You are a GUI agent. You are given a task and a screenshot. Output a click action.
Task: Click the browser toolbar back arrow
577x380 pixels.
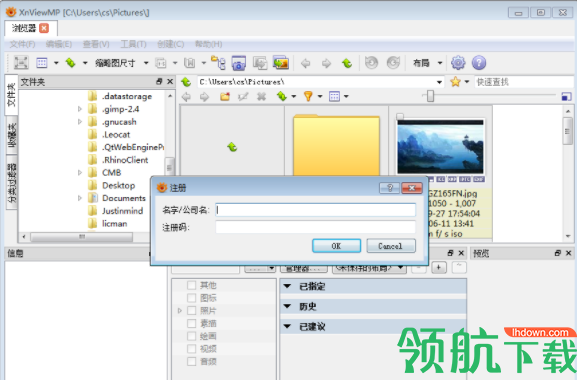point(187,97)
